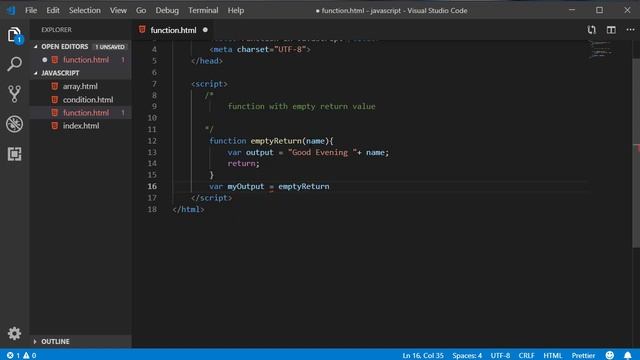Viewport: 640px width, 360px height.
Task: Click HTML file icon beside index.html
Action: point(55,126)
